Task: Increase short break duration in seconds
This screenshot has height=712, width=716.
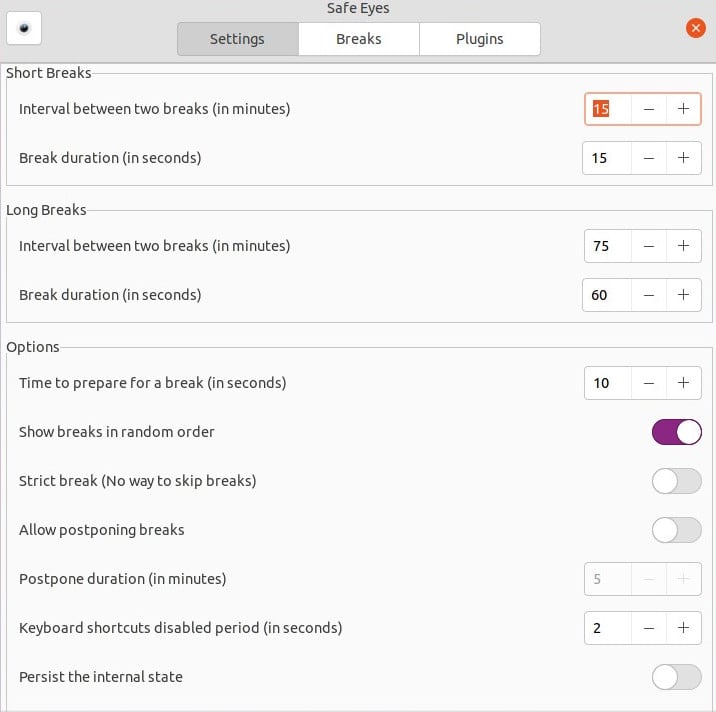Action: (683, 158)
